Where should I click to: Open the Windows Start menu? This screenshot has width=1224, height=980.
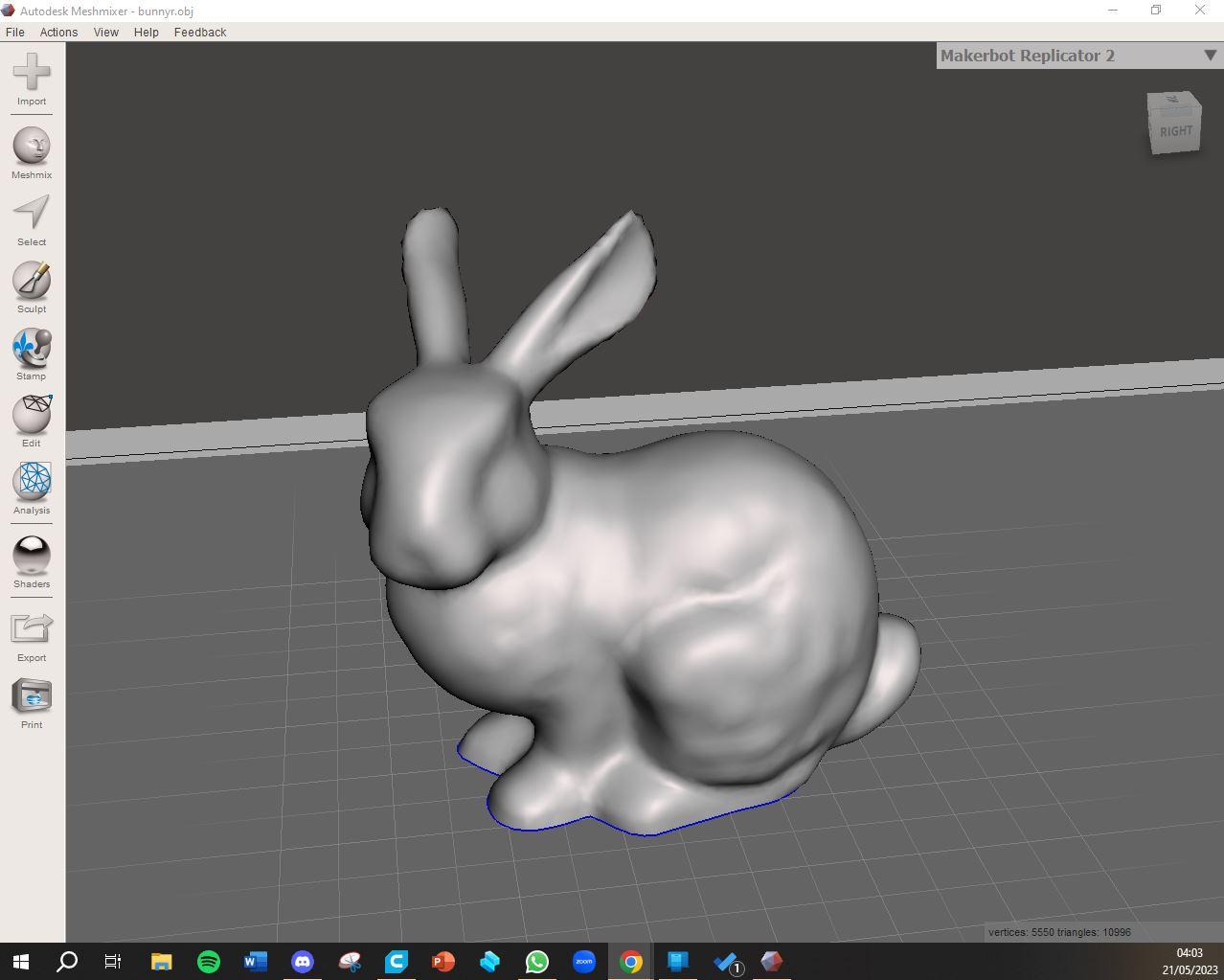tap(21, 961)
